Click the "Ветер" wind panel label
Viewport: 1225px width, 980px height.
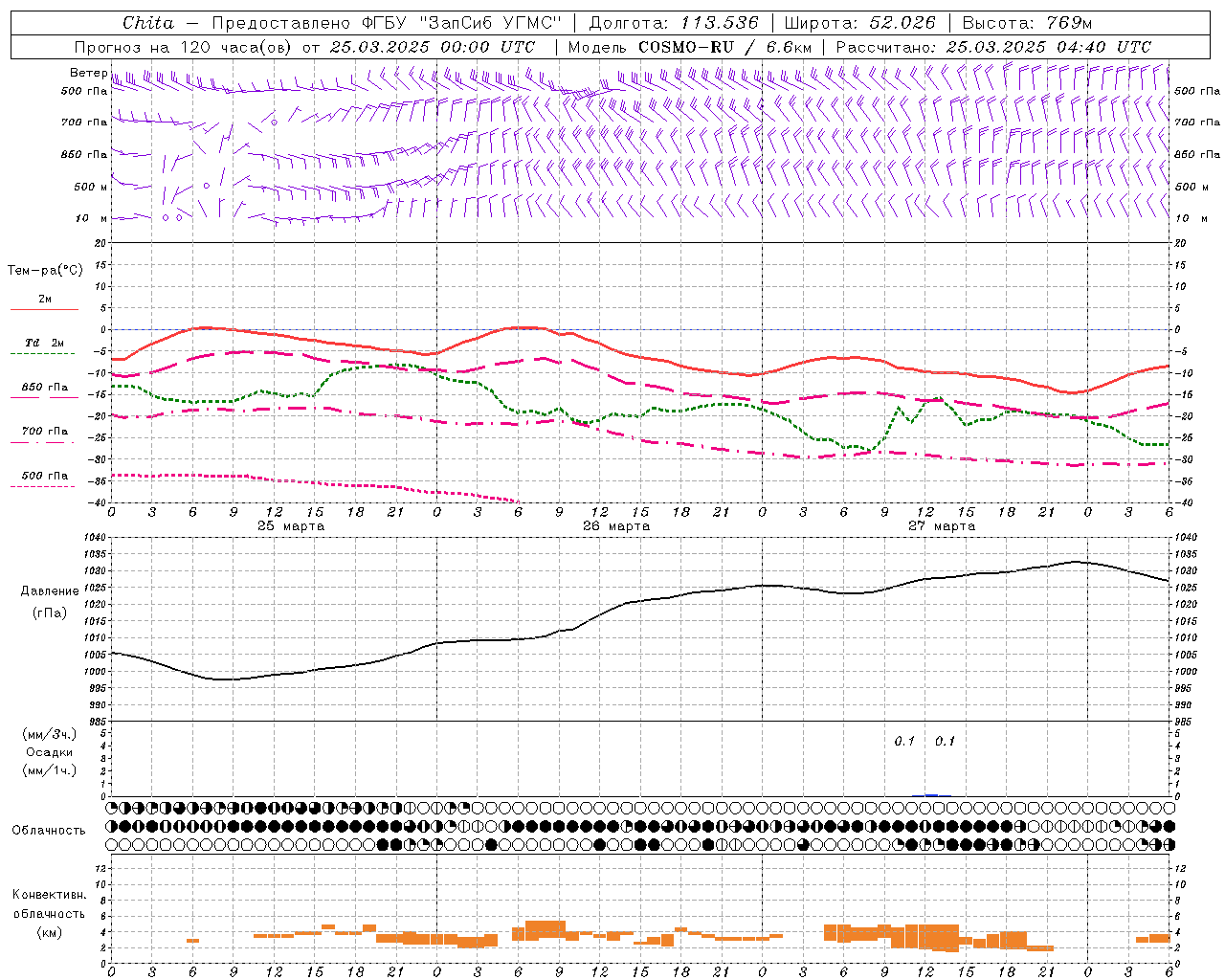(88, 73)
